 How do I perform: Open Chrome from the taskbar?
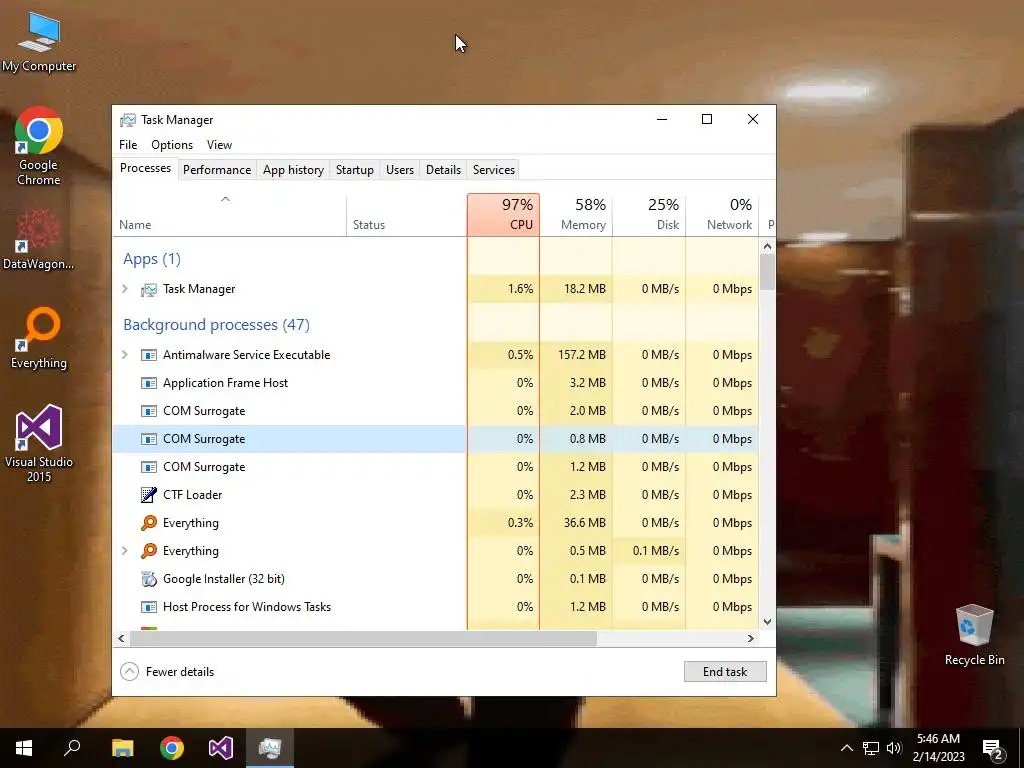(172, 748)
